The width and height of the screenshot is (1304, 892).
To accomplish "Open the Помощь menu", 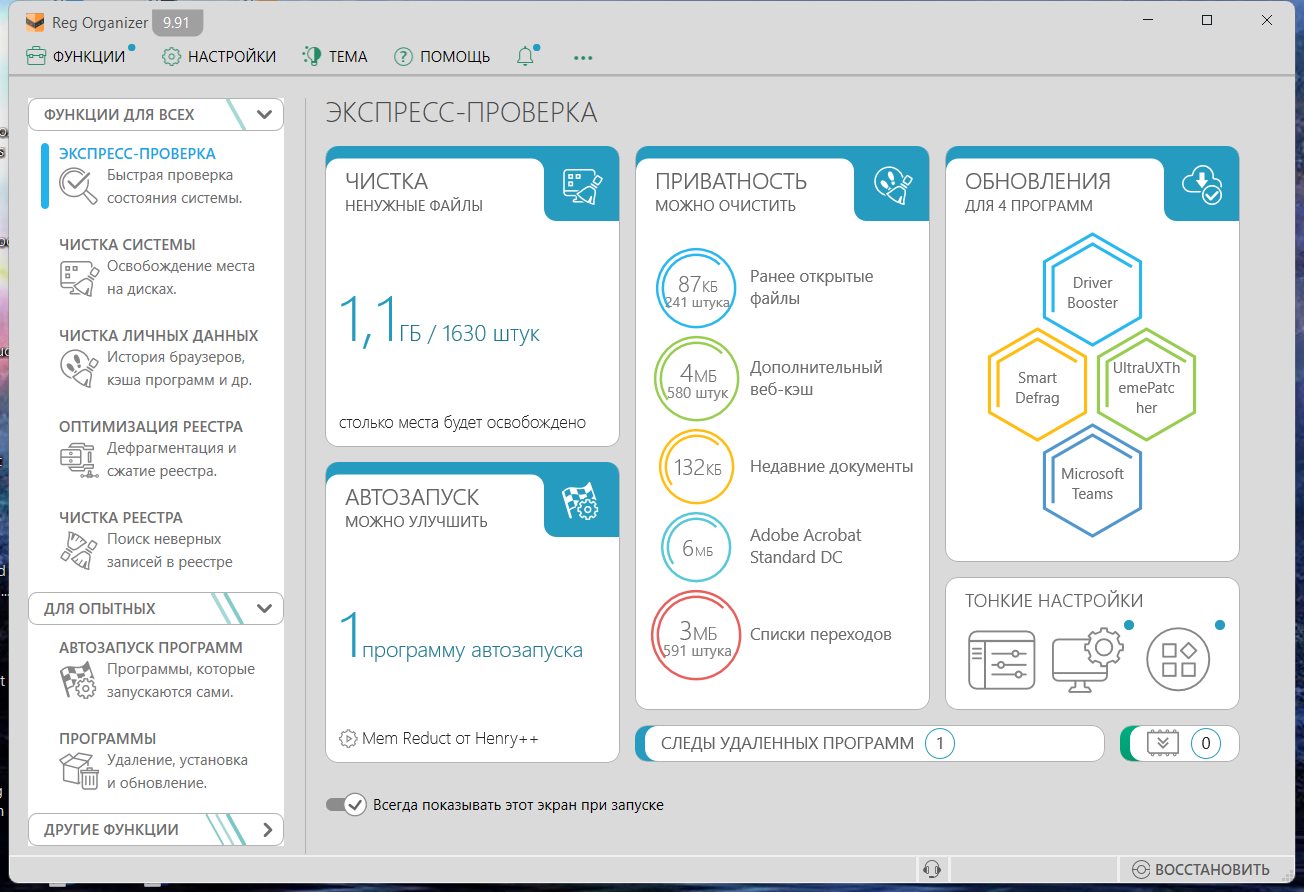I will tap(442, 57).
